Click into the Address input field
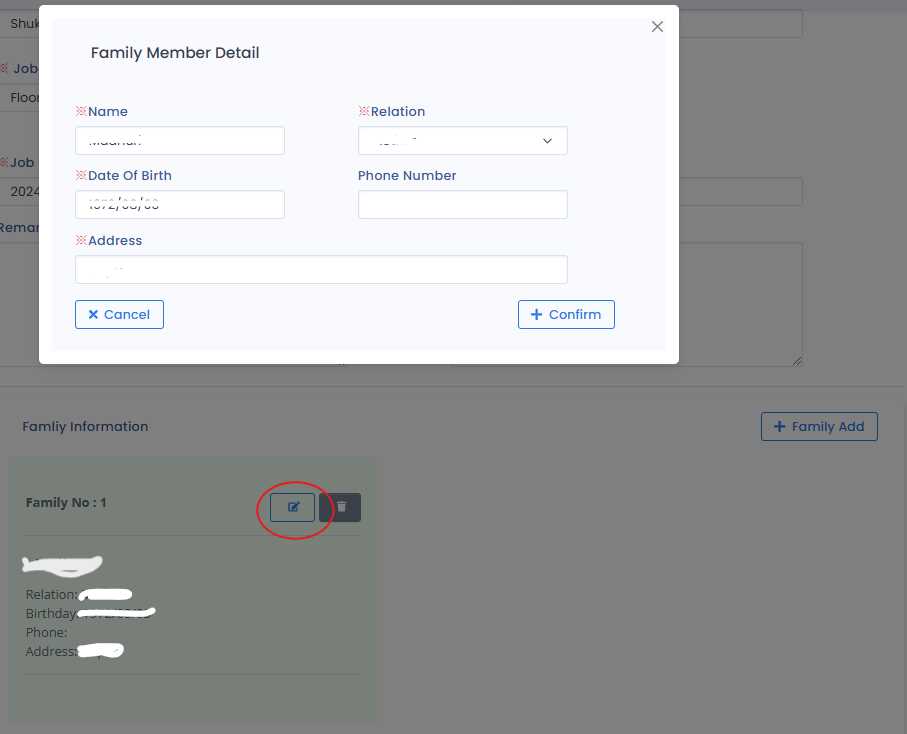This screenshot has height=734, width=907. (321, 270)
